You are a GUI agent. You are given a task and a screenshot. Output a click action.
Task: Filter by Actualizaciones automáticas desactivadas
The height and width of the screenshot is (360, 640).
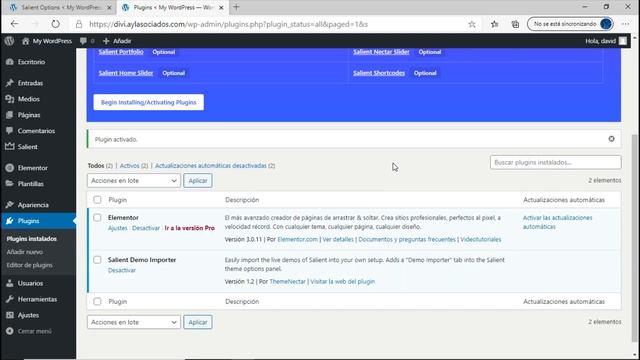pyautogui.click(x=211, y=166)
